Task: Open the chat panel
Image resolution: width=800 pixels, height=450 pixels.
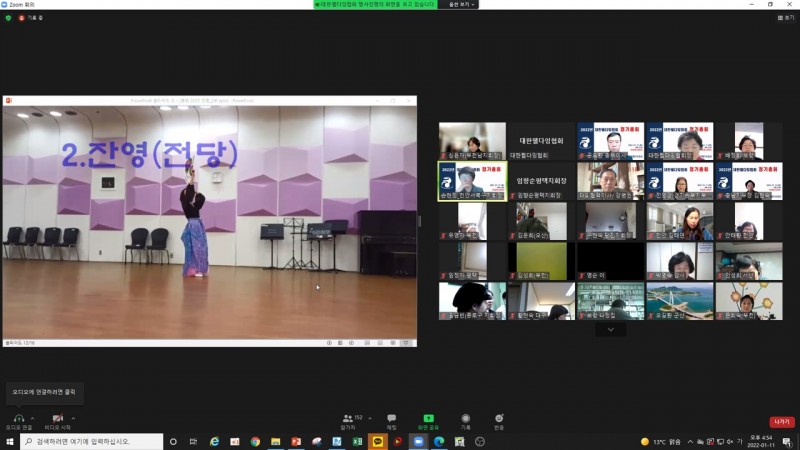Action: (x=391, y=419)
